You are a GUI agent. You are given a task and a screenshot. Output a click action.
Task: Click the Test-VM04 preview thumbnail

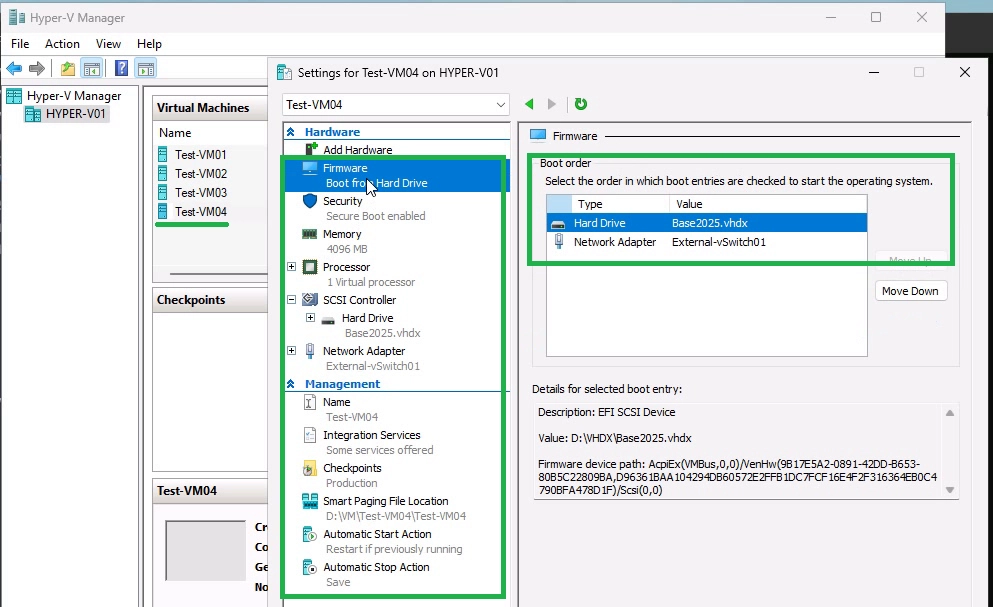206,551
